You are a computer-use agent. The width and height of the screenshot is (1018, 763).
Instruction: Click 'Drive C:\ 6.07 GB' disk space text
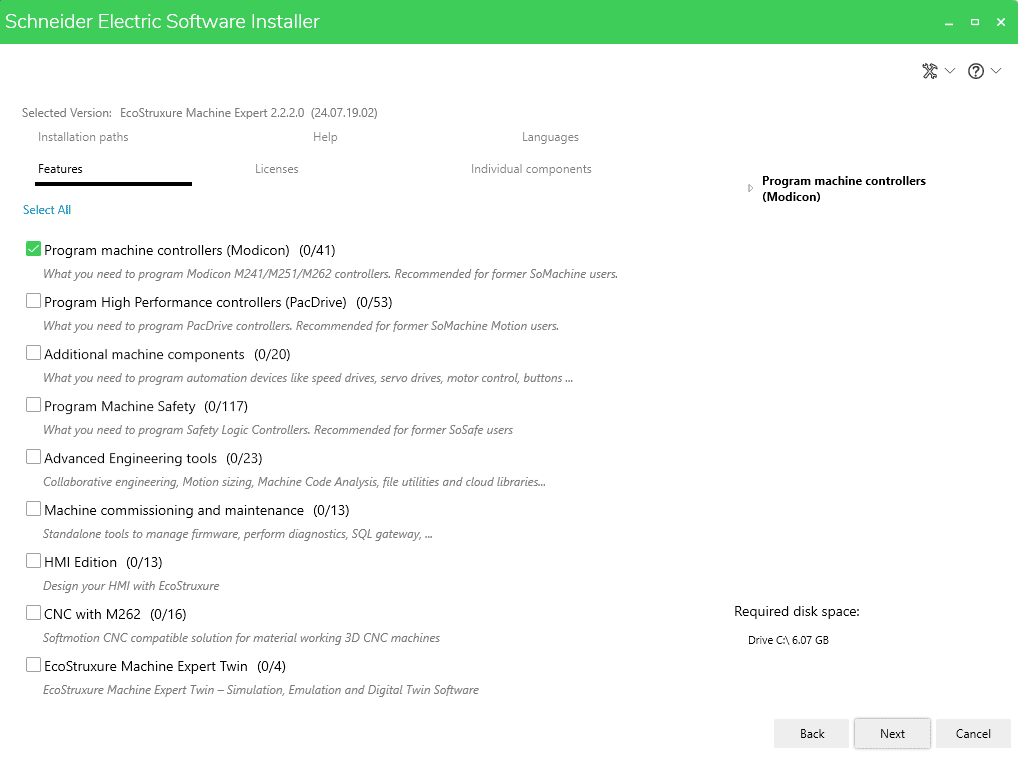tap(788, 640)
